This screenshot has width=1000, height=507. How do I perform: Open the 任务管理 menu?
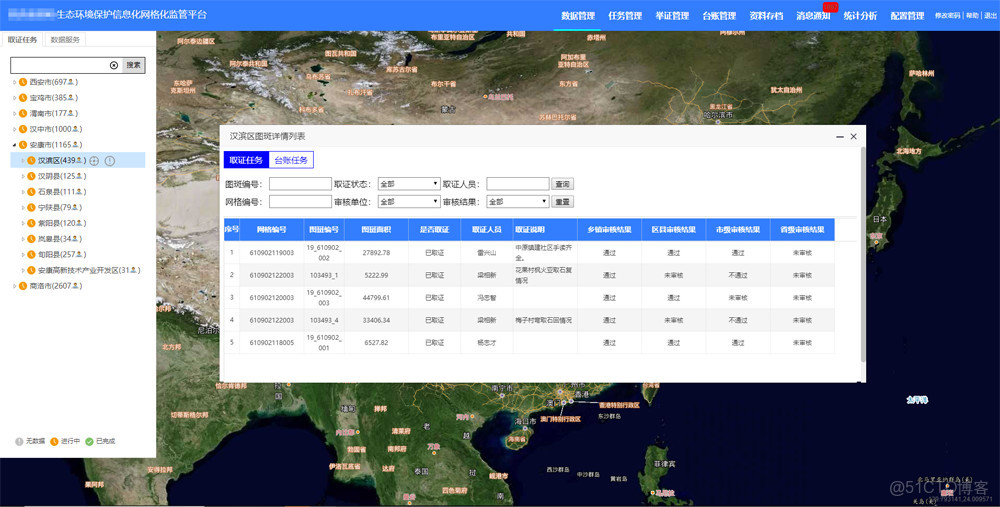pyautogui.click(x=625, y=16)
